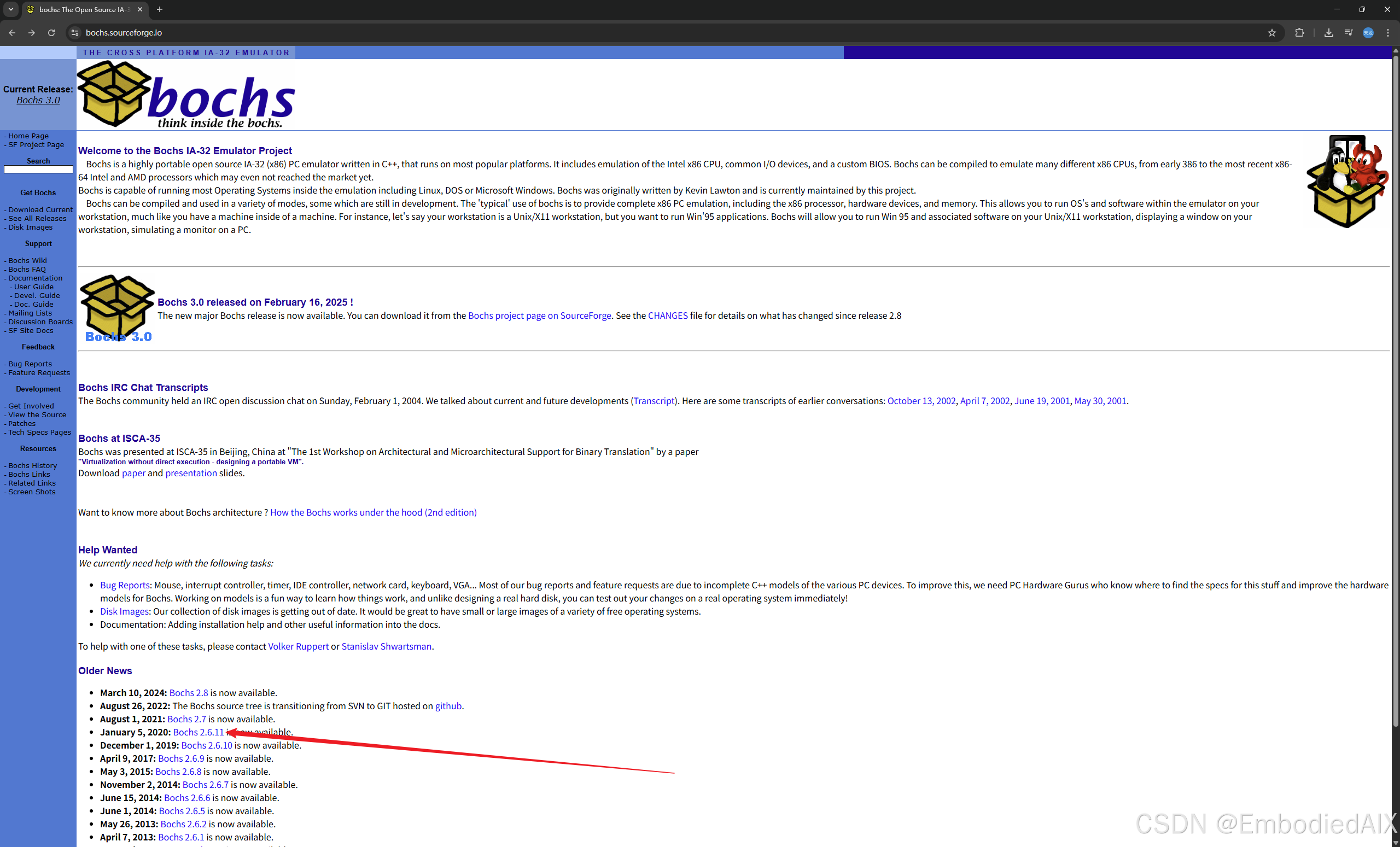Open Bochs FAQ link
This screenshot has width=1400, height=847.
click(x=27, y=269)
